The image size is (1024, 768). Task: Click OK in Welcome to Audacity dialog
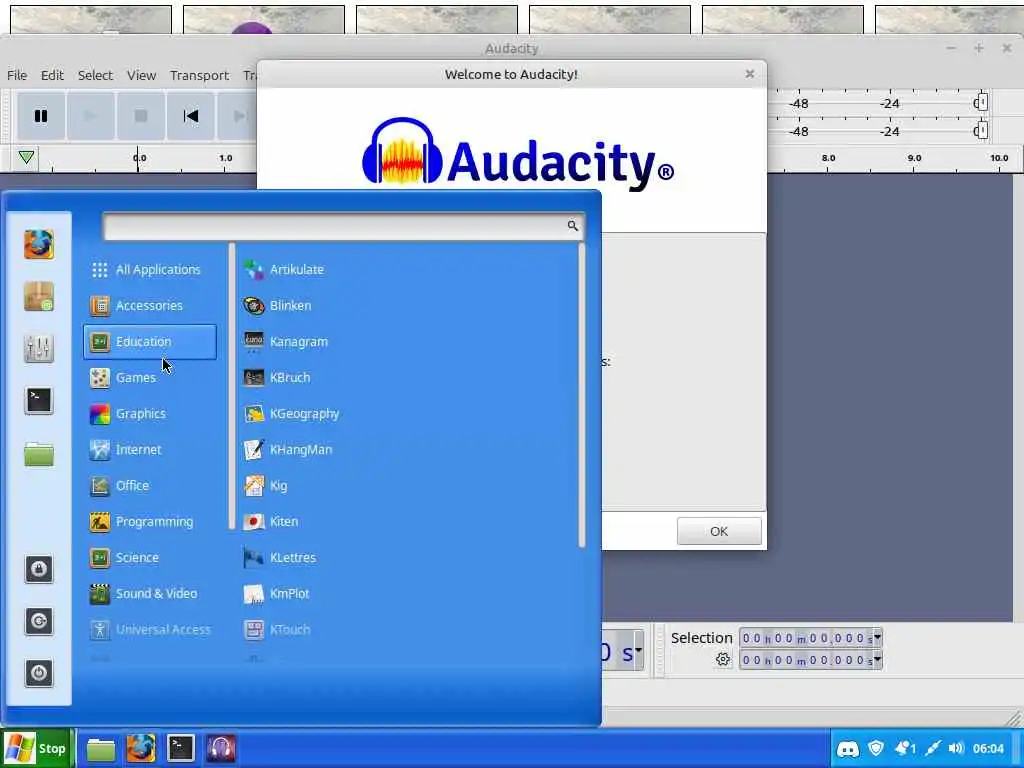[x=719, y=531]
